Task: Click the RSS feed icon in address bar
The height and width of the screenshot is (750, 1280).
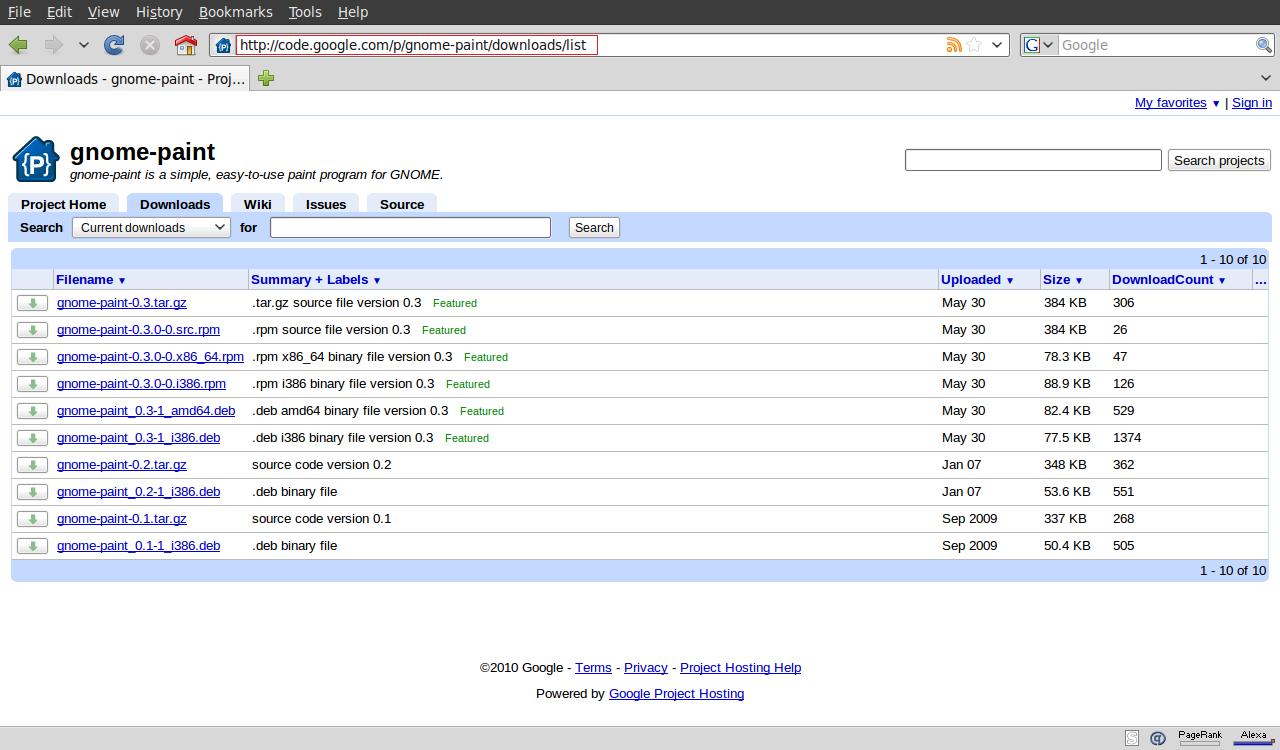Action: point(954,45)
